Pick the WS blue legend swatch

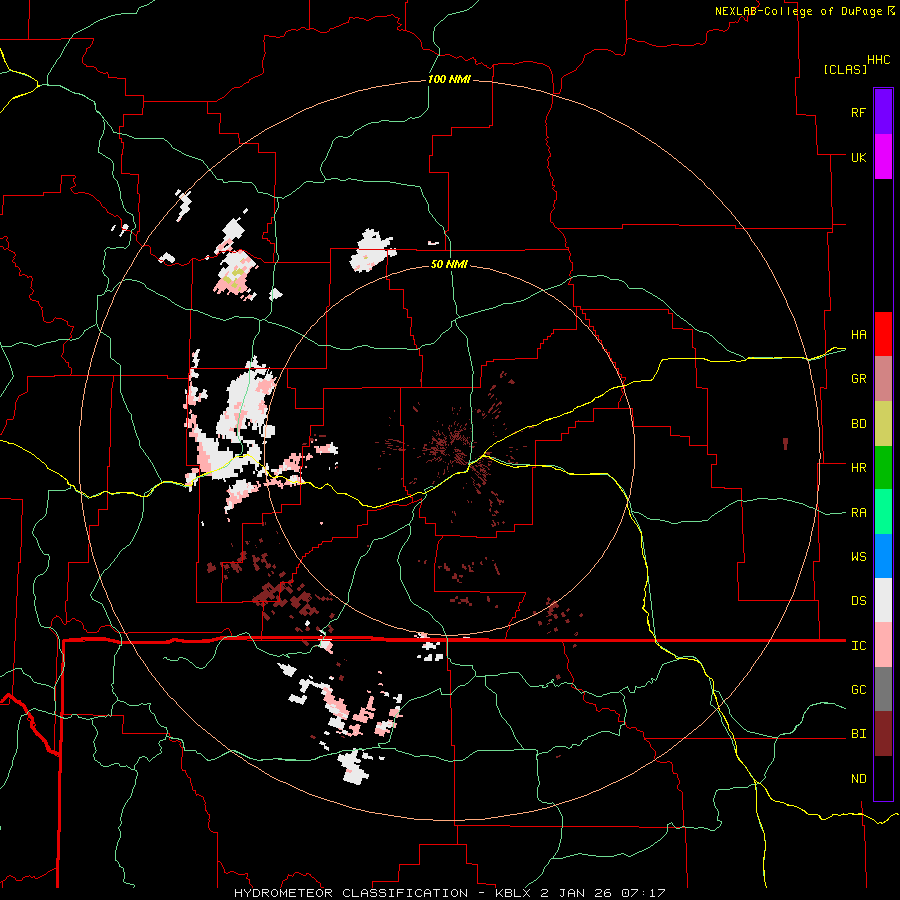(883, 556)
